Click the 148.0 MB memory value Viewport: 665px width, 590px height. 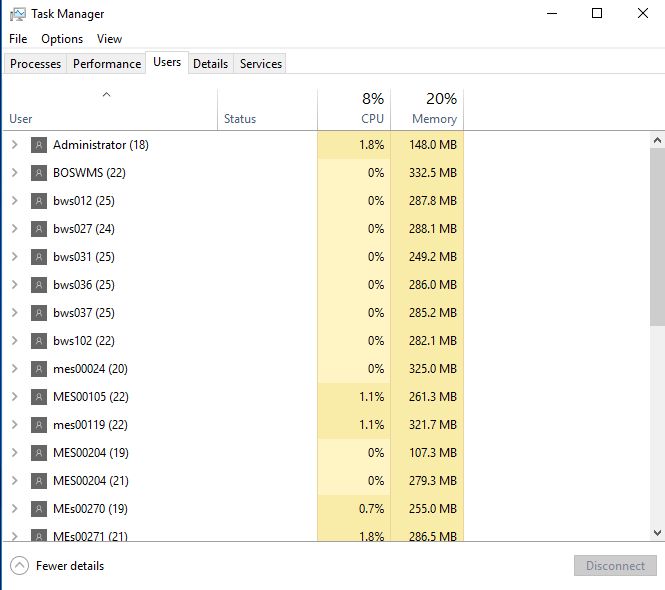[433, 145]
